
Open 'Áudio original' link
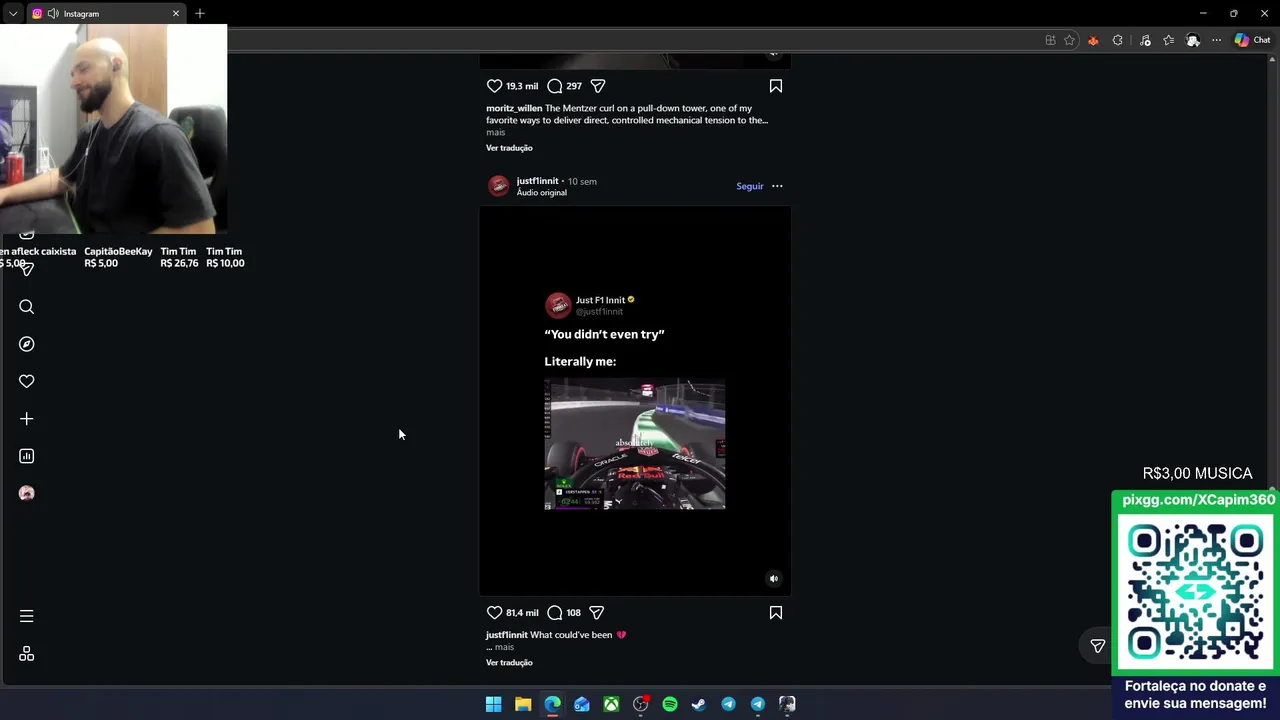tap(541, 193)
